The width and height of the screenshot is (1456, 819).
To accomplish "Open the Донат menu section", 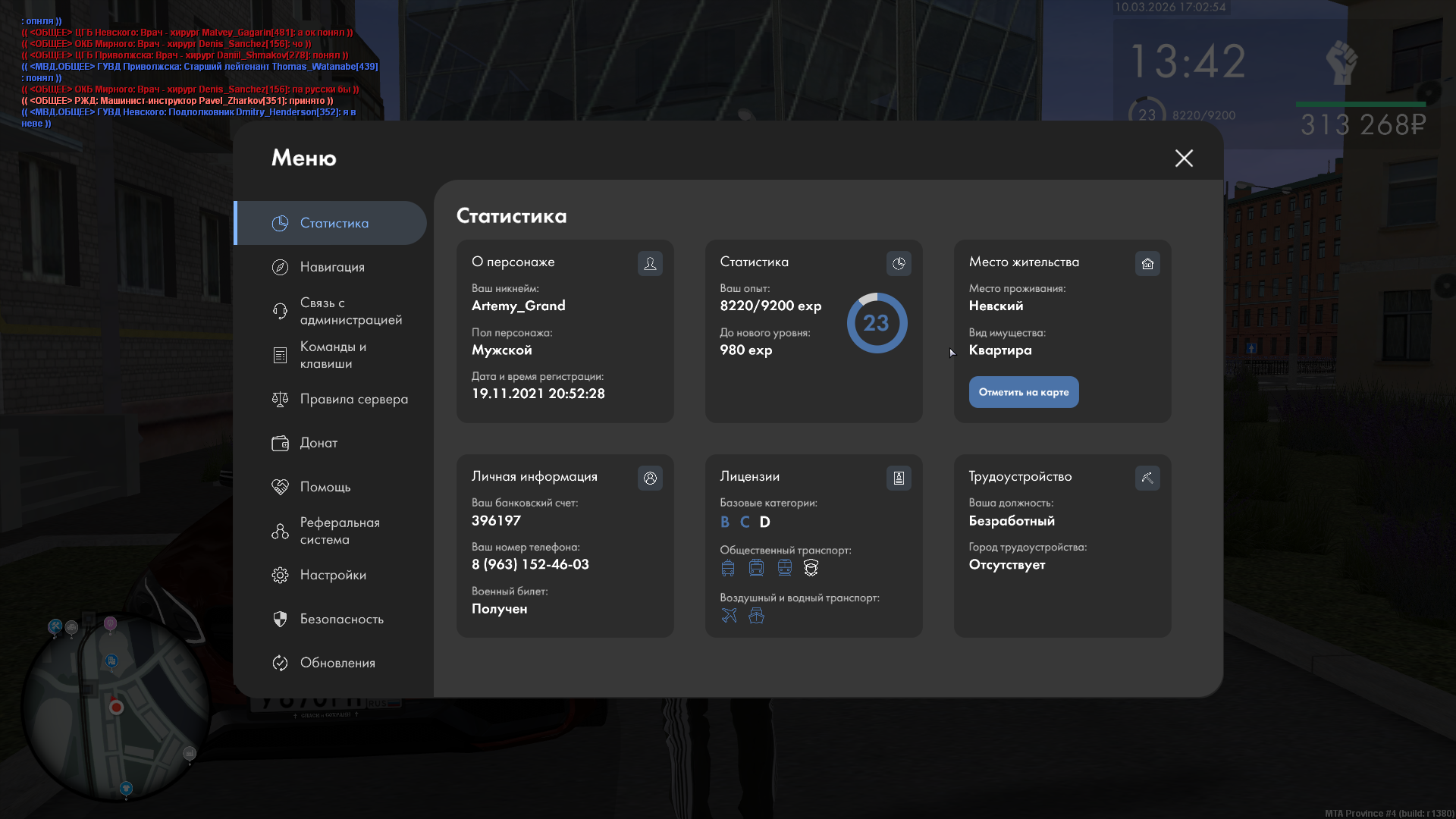I will tap(318, 443).
